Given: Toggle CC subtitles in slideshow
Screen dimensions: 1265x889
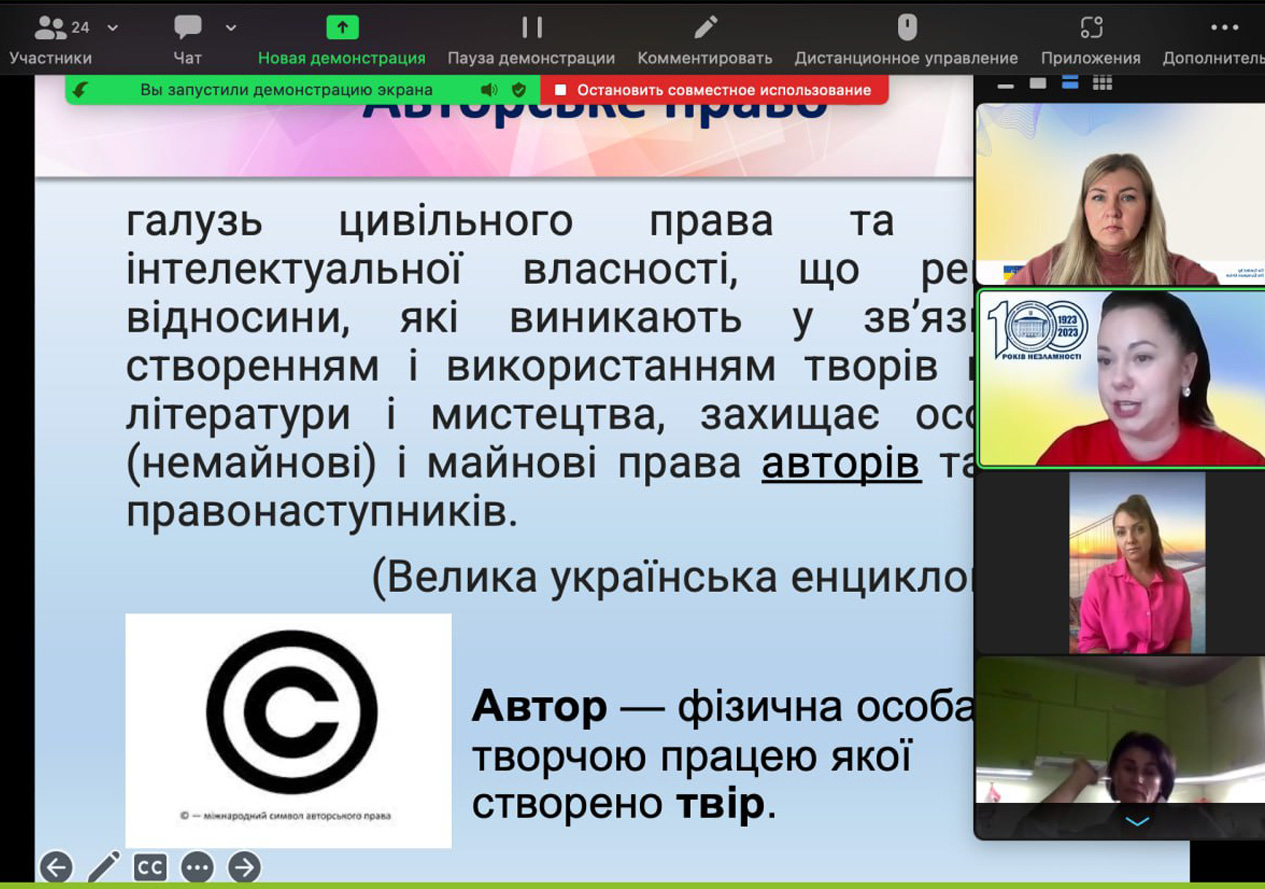Looking at the screenshot, I should pos(150,867).
